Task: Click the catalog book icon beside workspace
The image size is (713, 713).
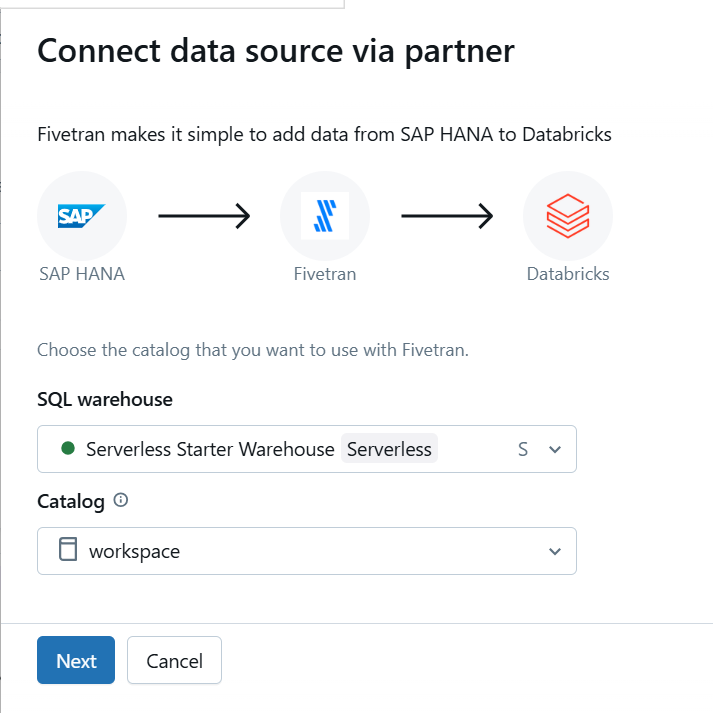Action: coord(68,549)
